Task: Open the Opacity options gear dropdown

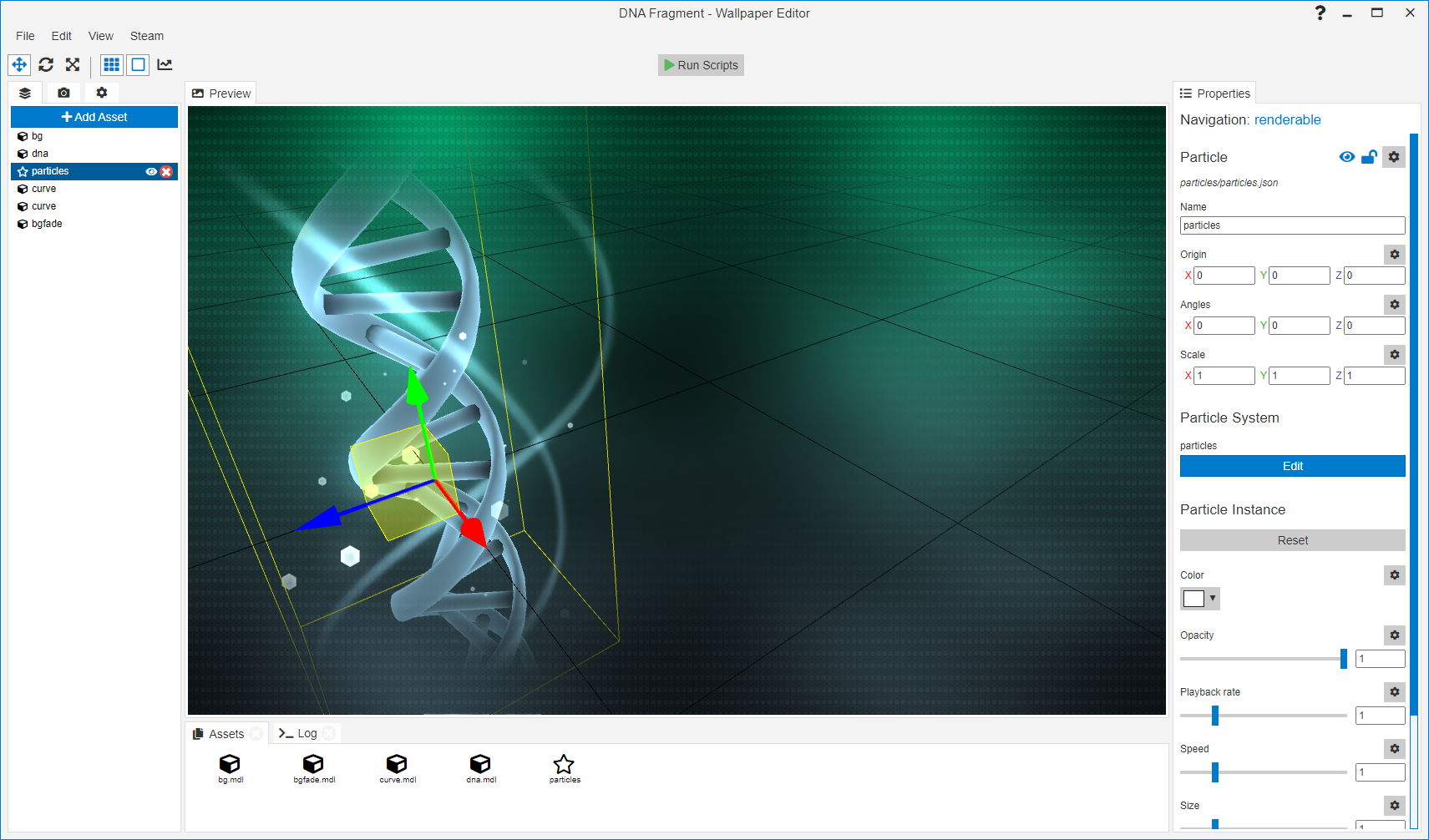Action: pos(1393,635)
